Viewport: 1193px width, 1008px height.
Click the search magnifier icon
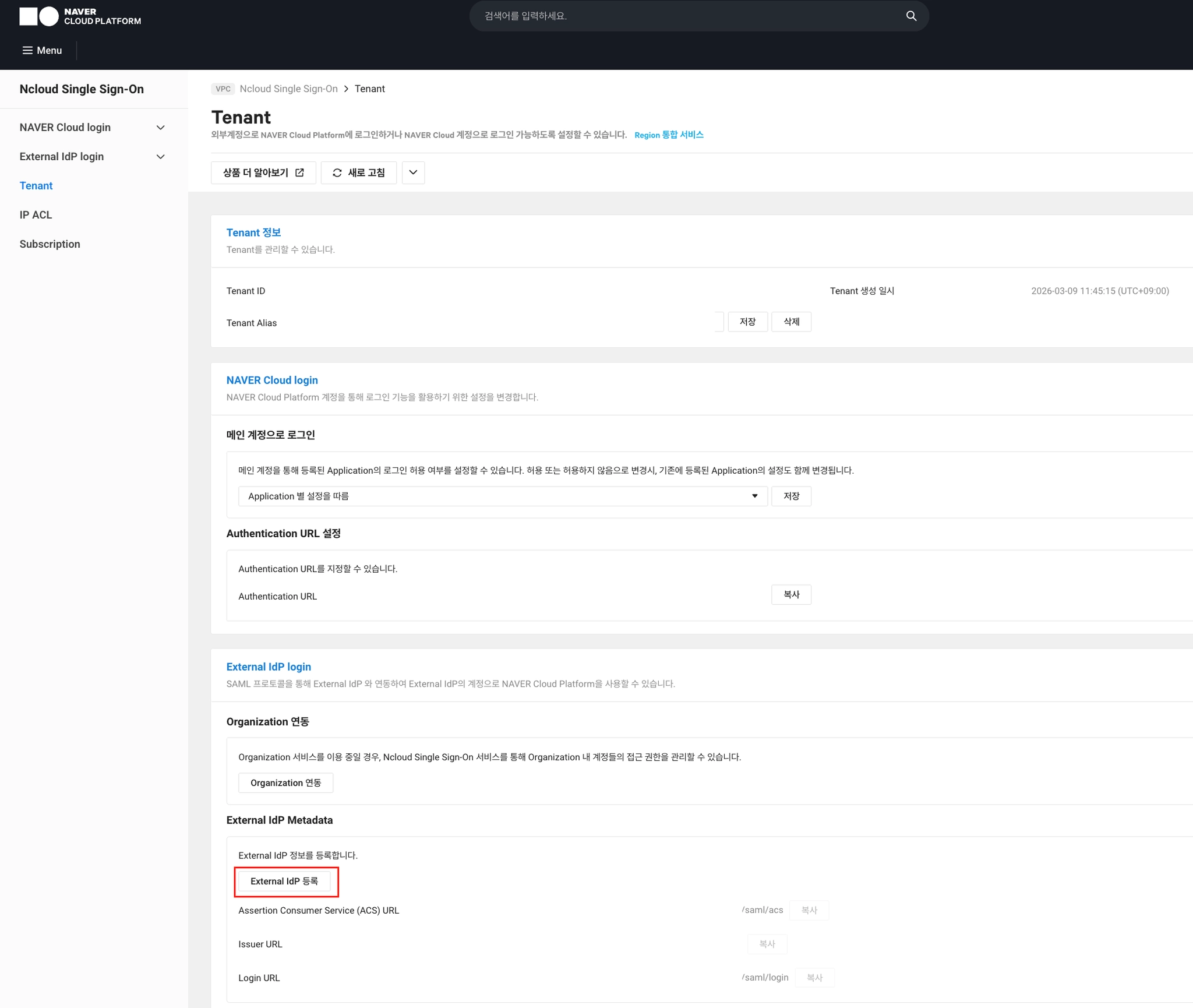point(911,16)
